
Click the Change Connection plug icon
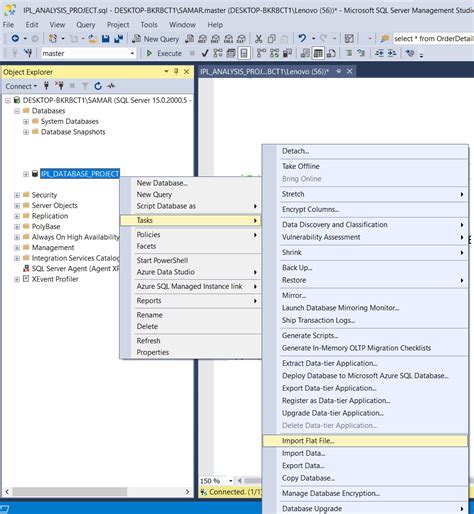[28, 53]
